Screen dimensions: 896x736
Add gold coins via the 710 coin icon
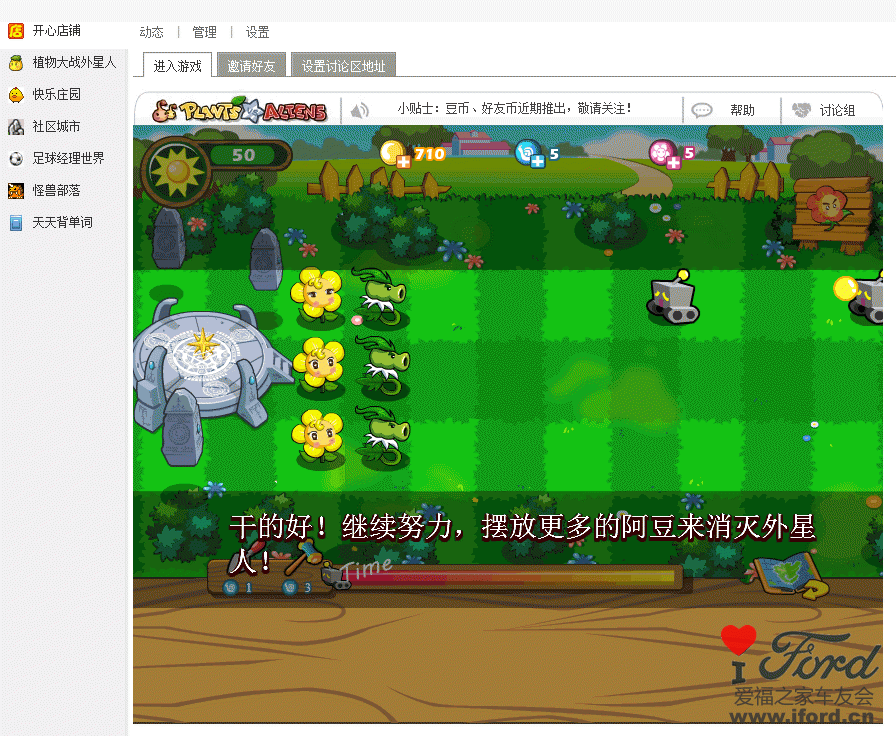394,154
